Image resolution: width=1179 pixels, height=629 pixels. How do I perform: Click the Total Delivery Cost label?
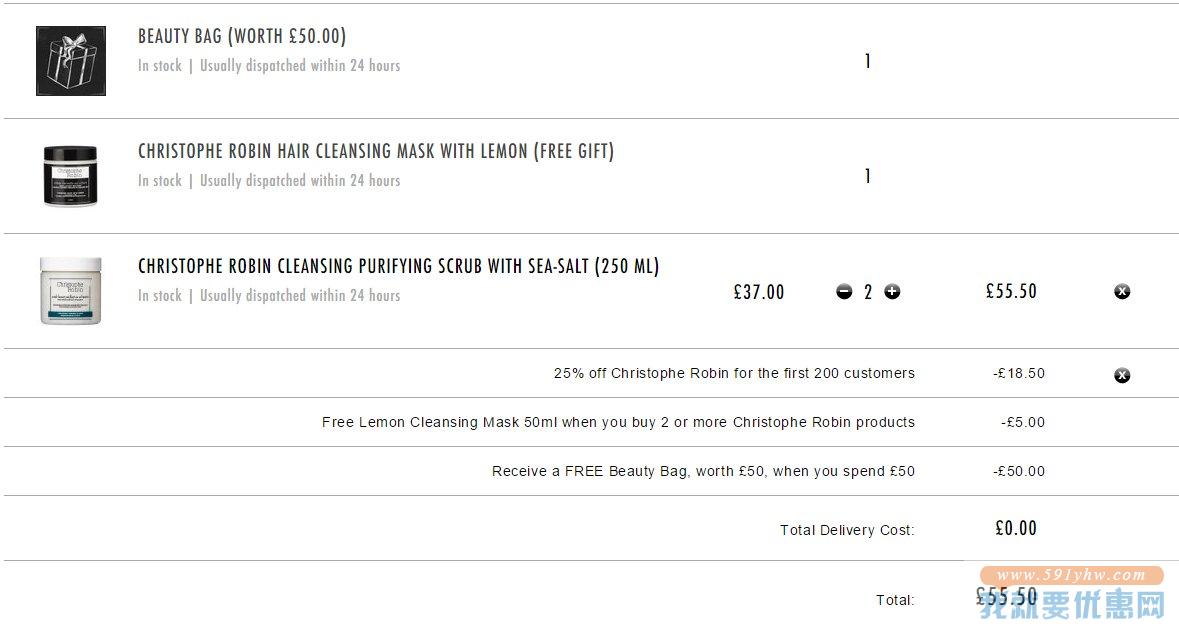(847, 530)
